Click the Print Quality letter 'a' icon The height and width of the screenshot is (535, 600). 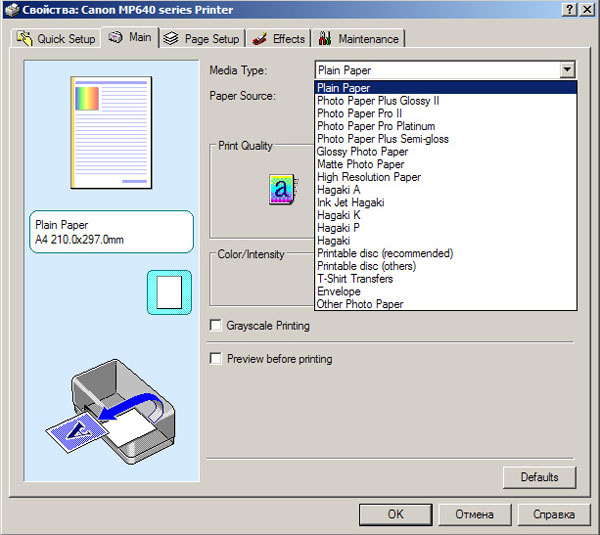(x=283, y=189)
